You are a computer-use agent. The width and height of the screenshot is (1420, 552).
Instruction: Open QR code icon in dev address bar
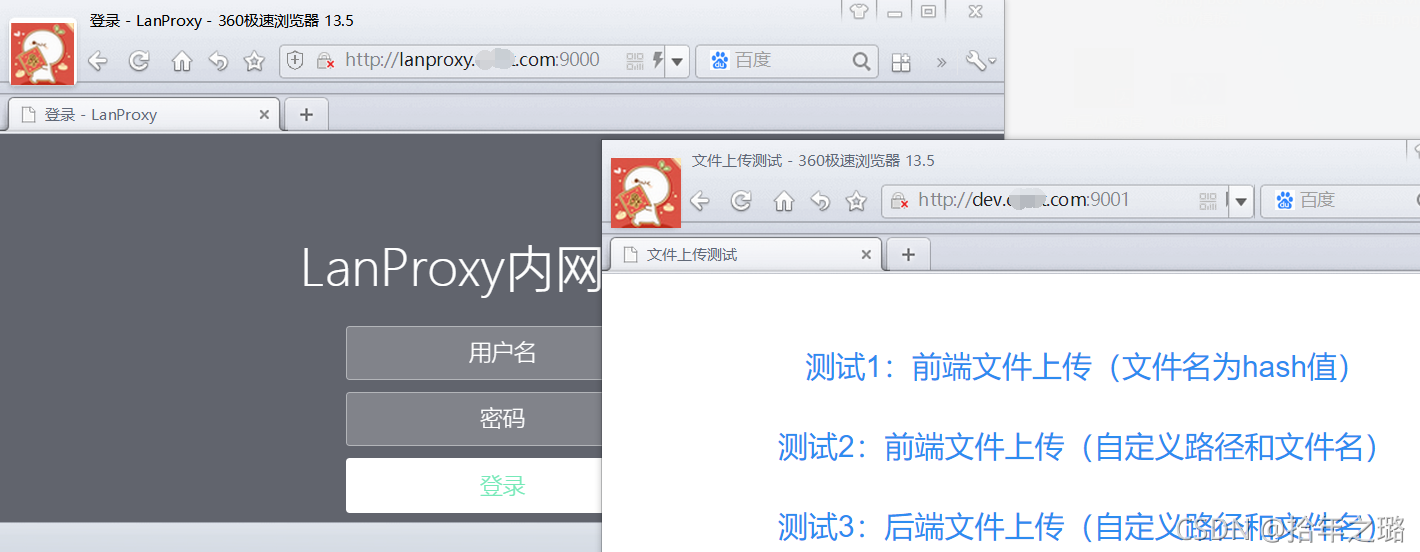click(x=1208, y=201)
